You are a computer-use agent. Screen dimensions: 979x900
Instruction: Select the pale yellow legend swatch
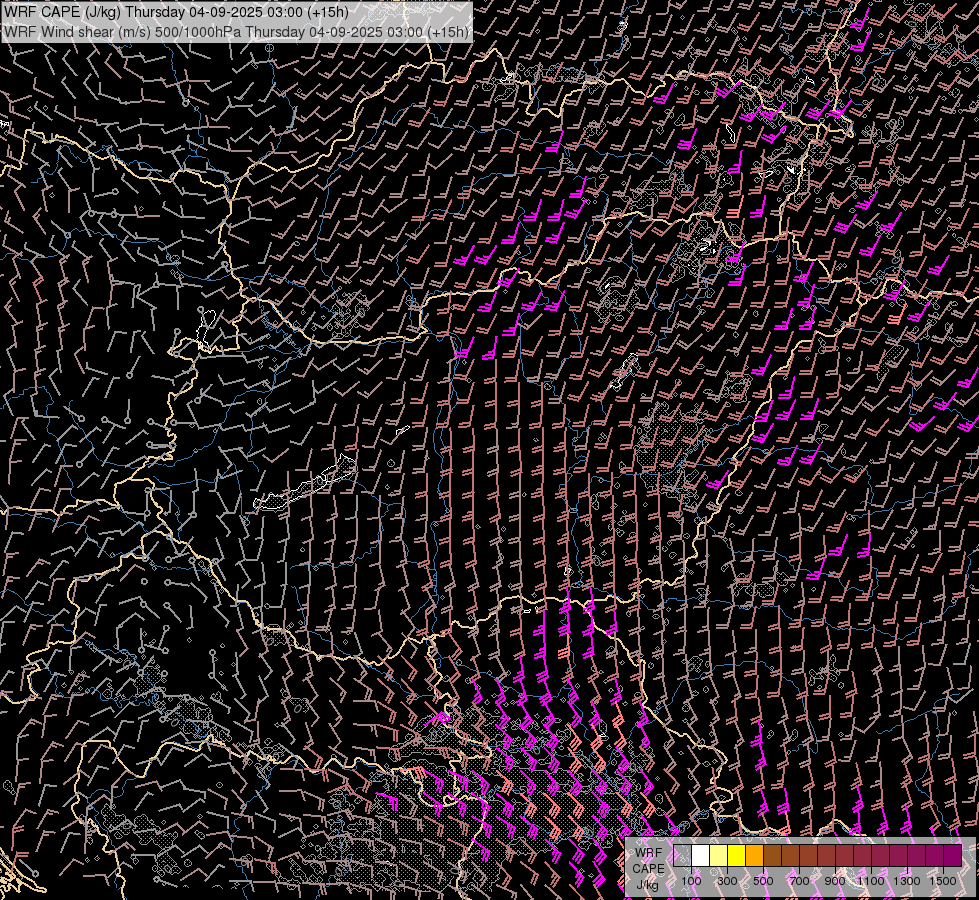pyautogui.click(x=719, y=855)
